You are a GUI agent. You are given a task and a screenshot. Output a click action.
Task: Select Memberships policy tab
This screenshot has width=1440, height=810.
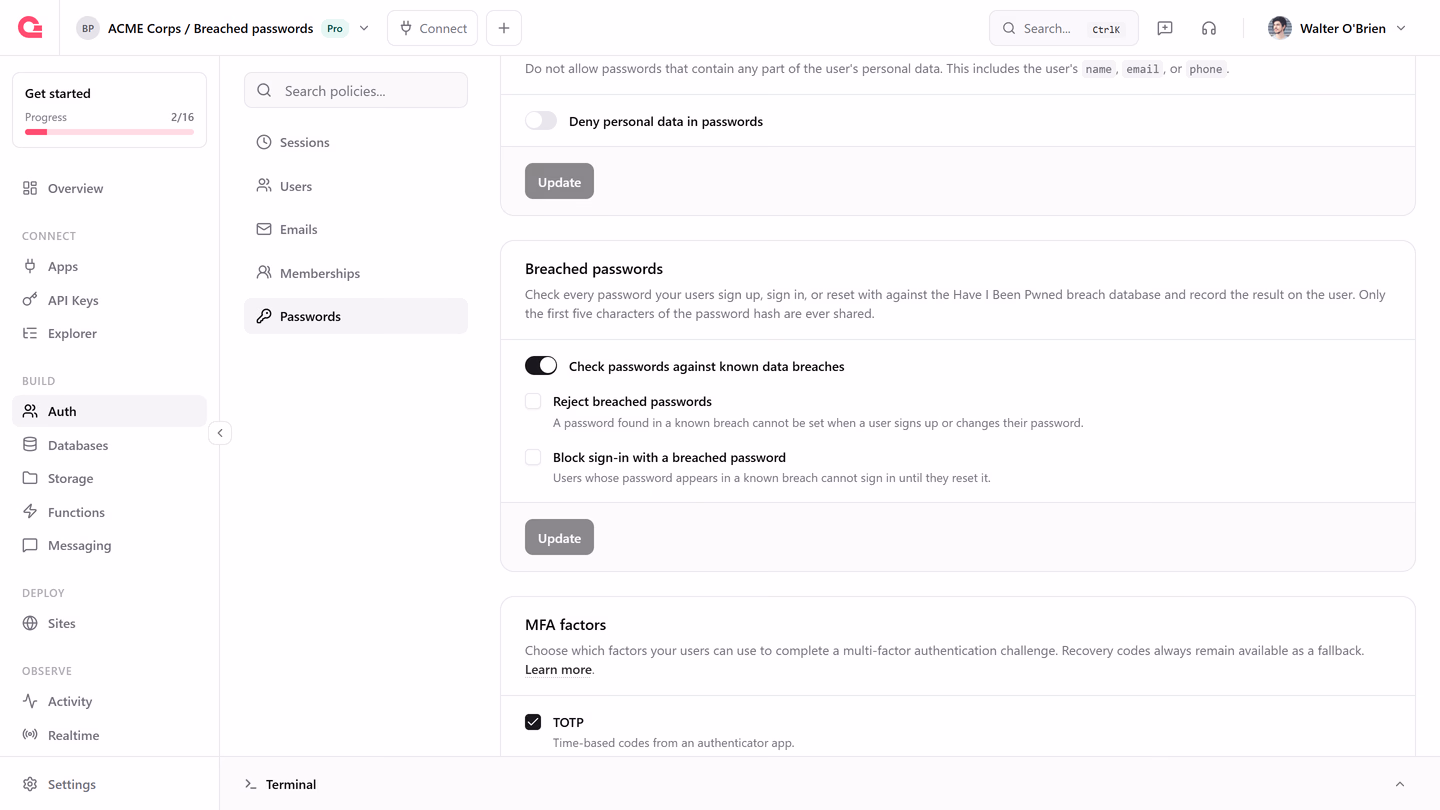356,273
